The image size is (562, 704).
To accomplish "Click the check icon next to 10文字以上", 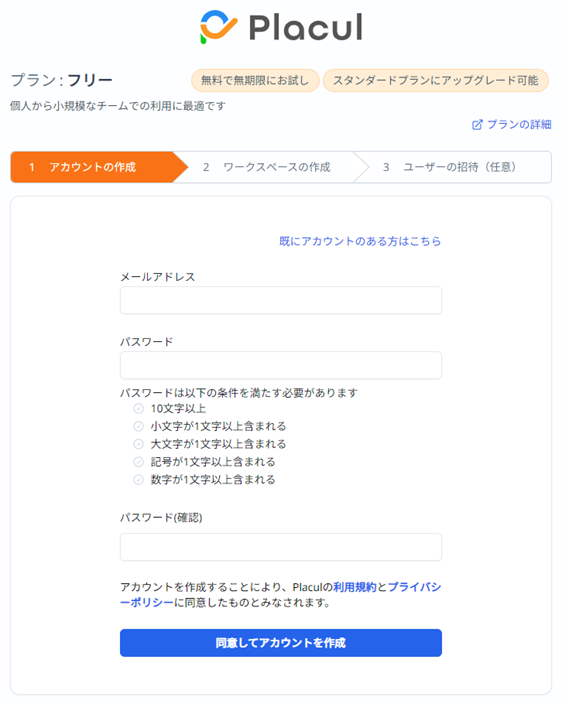I will tap(138, 409).
